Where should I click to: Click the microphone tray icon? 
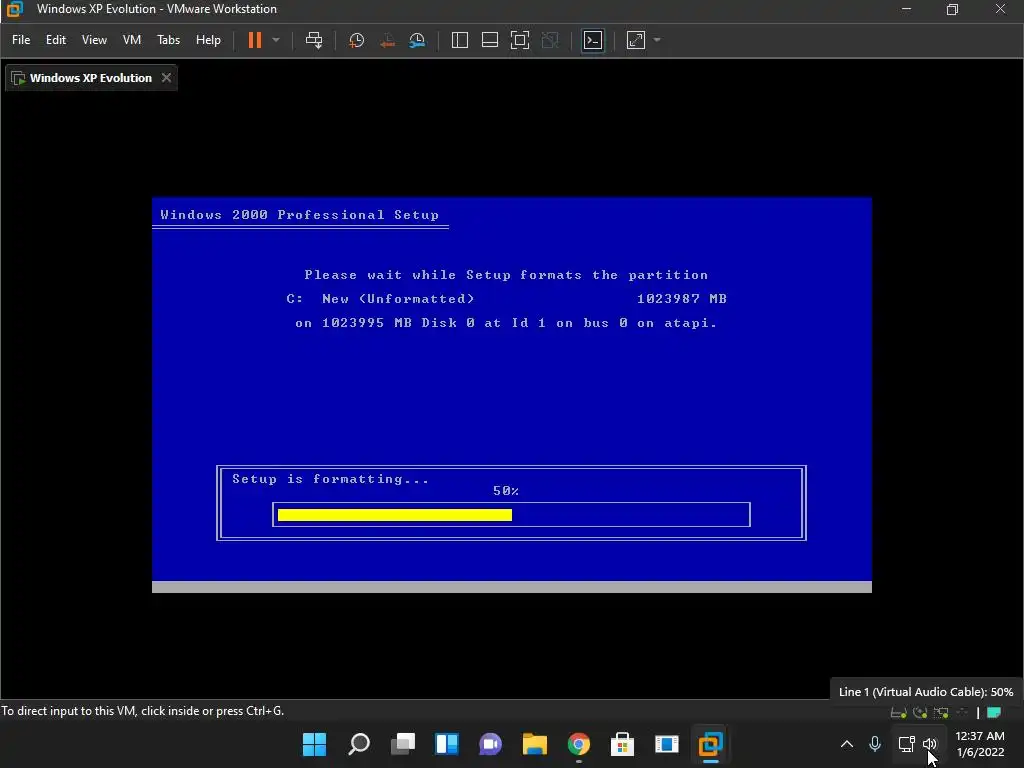tap(875, 744)
